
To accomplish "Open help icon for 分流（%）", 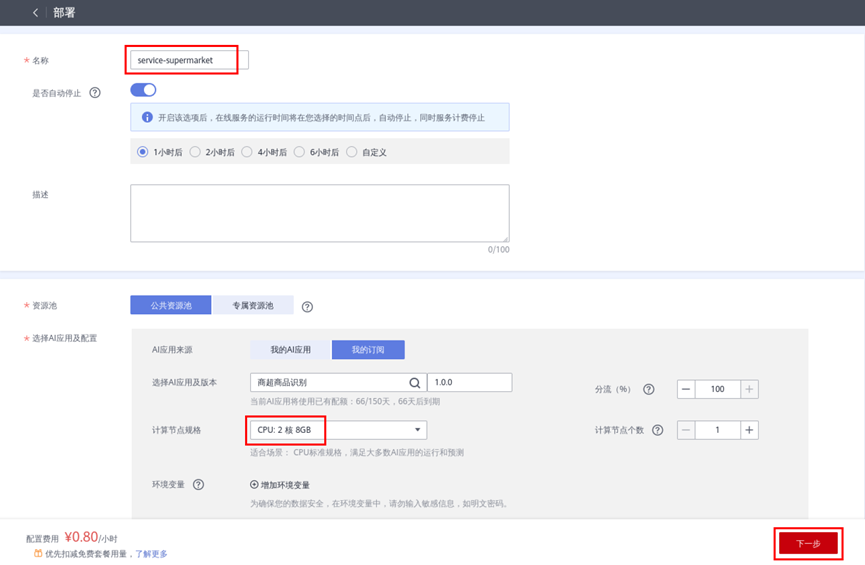I will point(649,390).
